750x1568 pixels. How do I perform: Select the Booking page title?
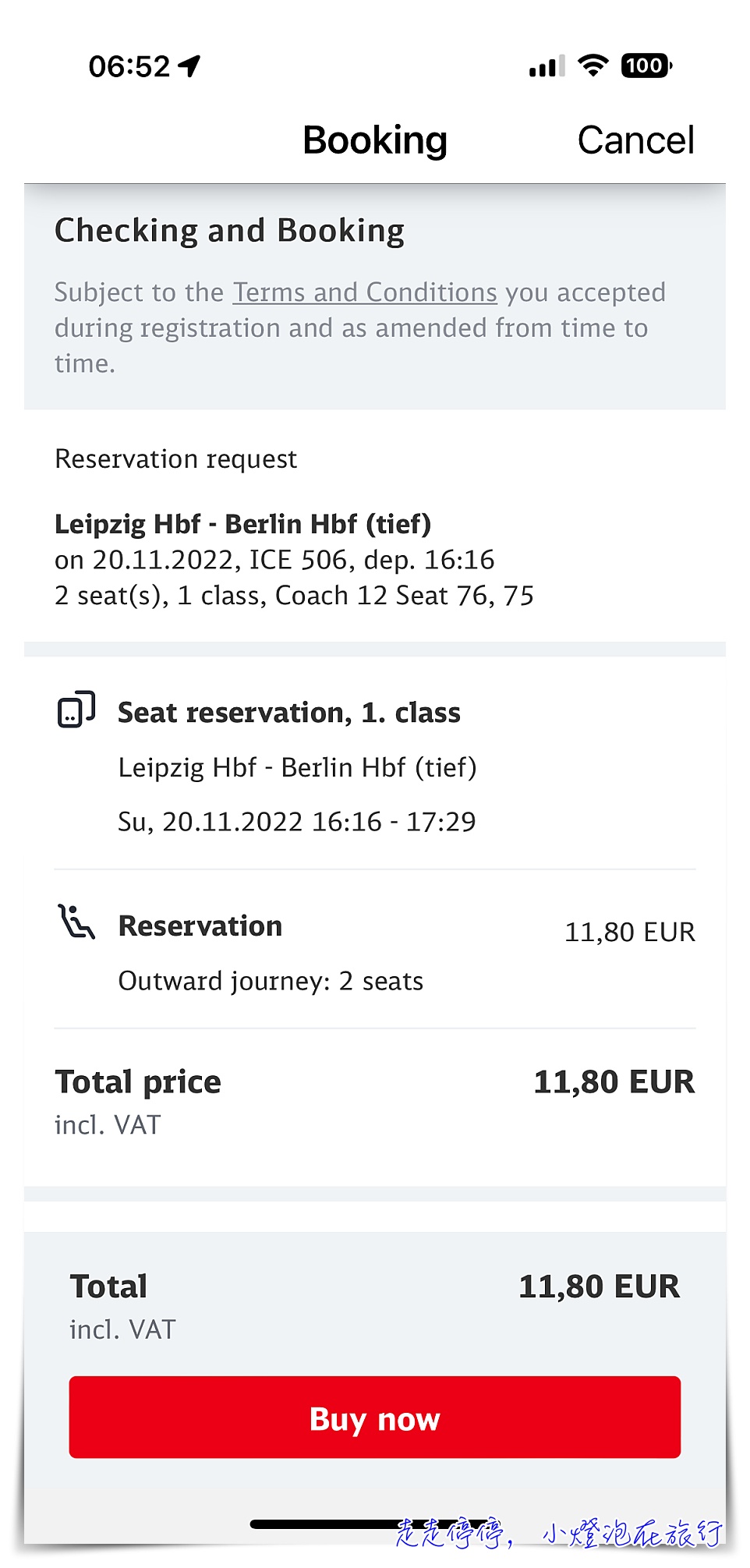pos(375,140)
